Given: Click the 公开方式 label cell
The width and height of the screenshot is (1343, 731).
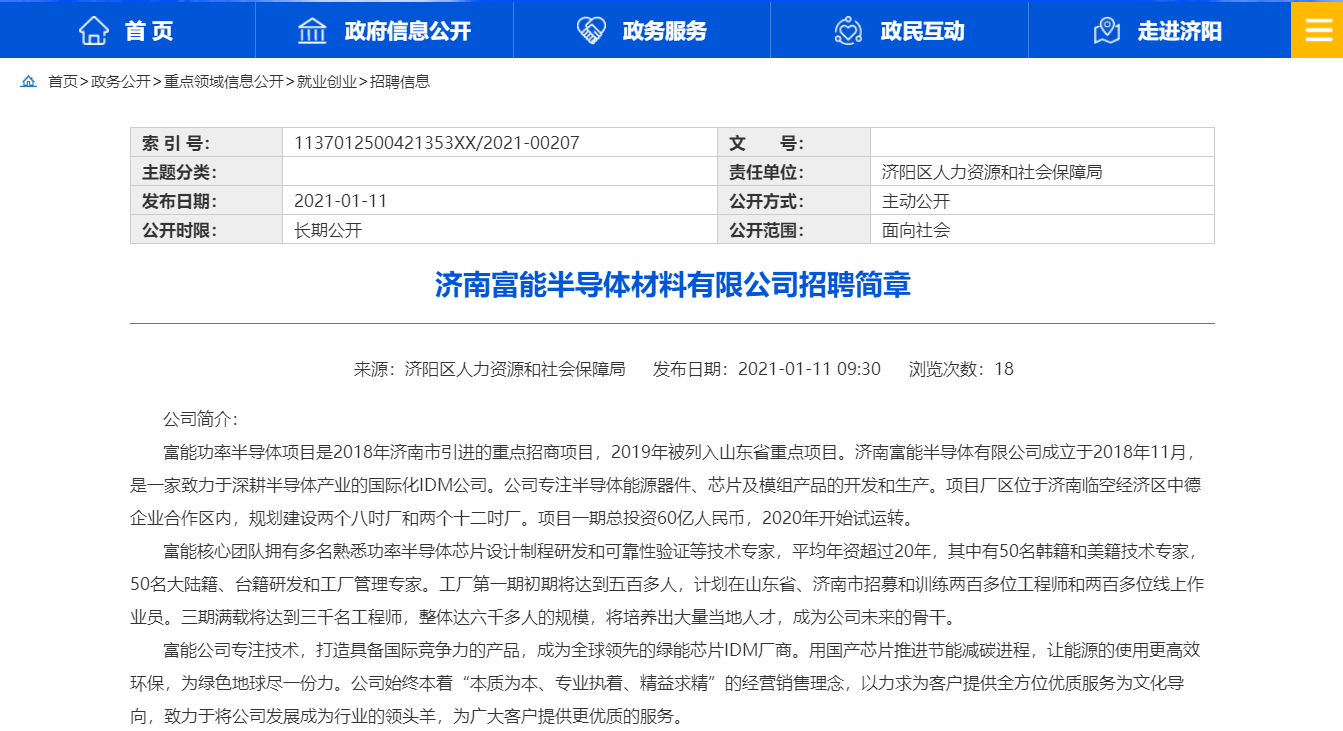Looking at the screenshot, I should pyautogui.click(x=794, y=201).
